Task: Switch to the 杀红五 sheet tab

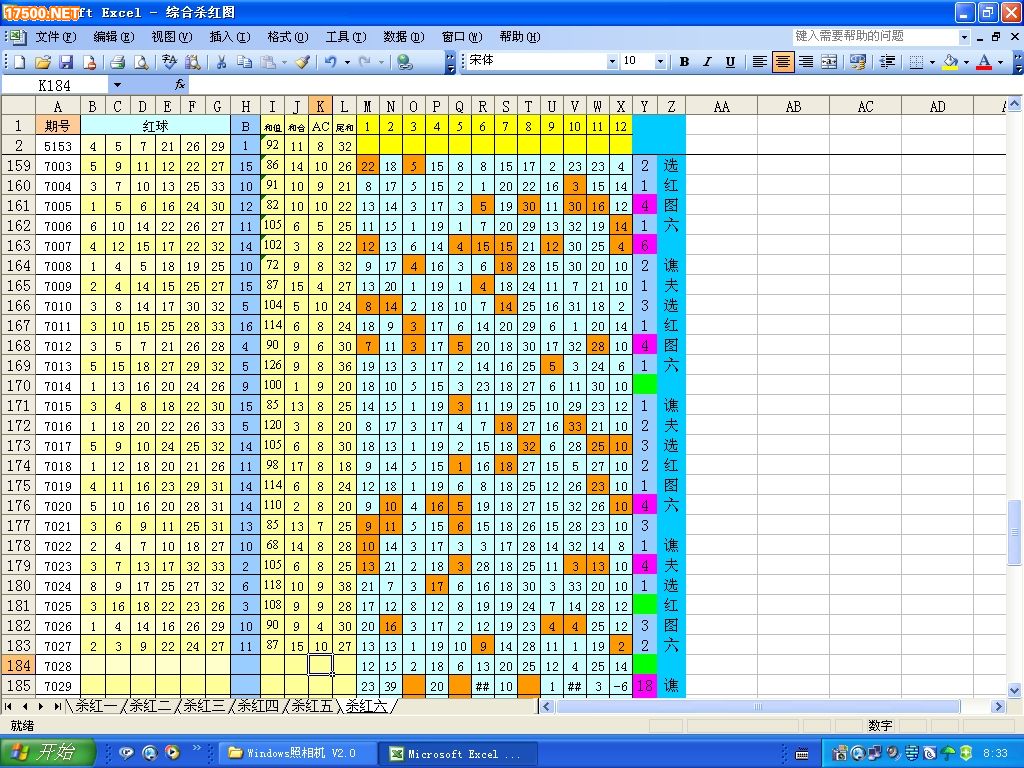Action: coord(312,705)
